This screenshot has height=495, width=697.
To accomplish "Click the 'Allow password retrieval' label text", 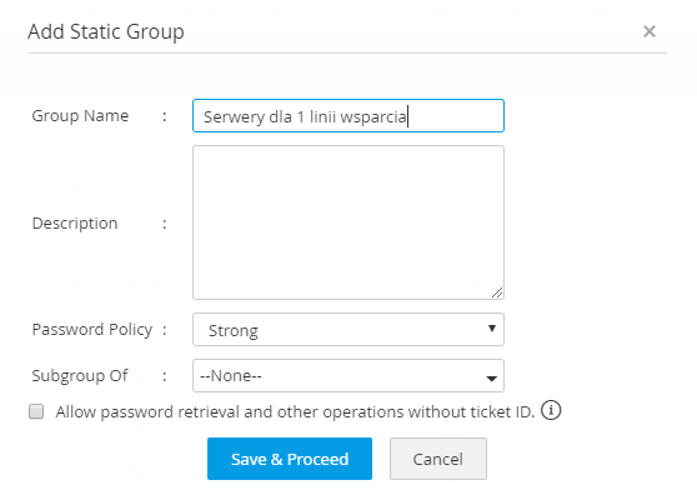I will point(295,411).
